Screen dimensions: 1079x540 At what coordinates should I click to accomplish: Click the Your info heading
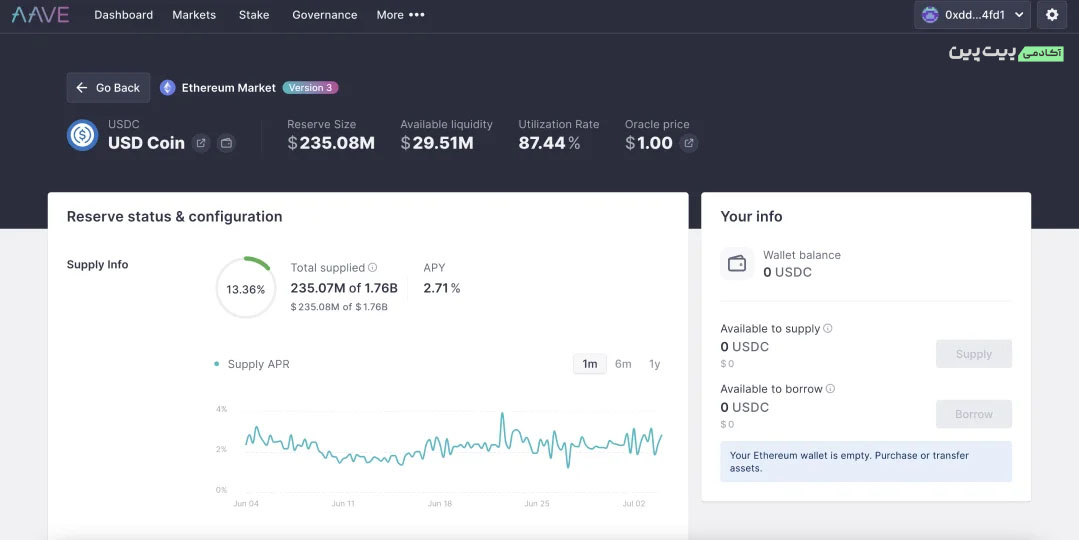(x=751, y=217)
